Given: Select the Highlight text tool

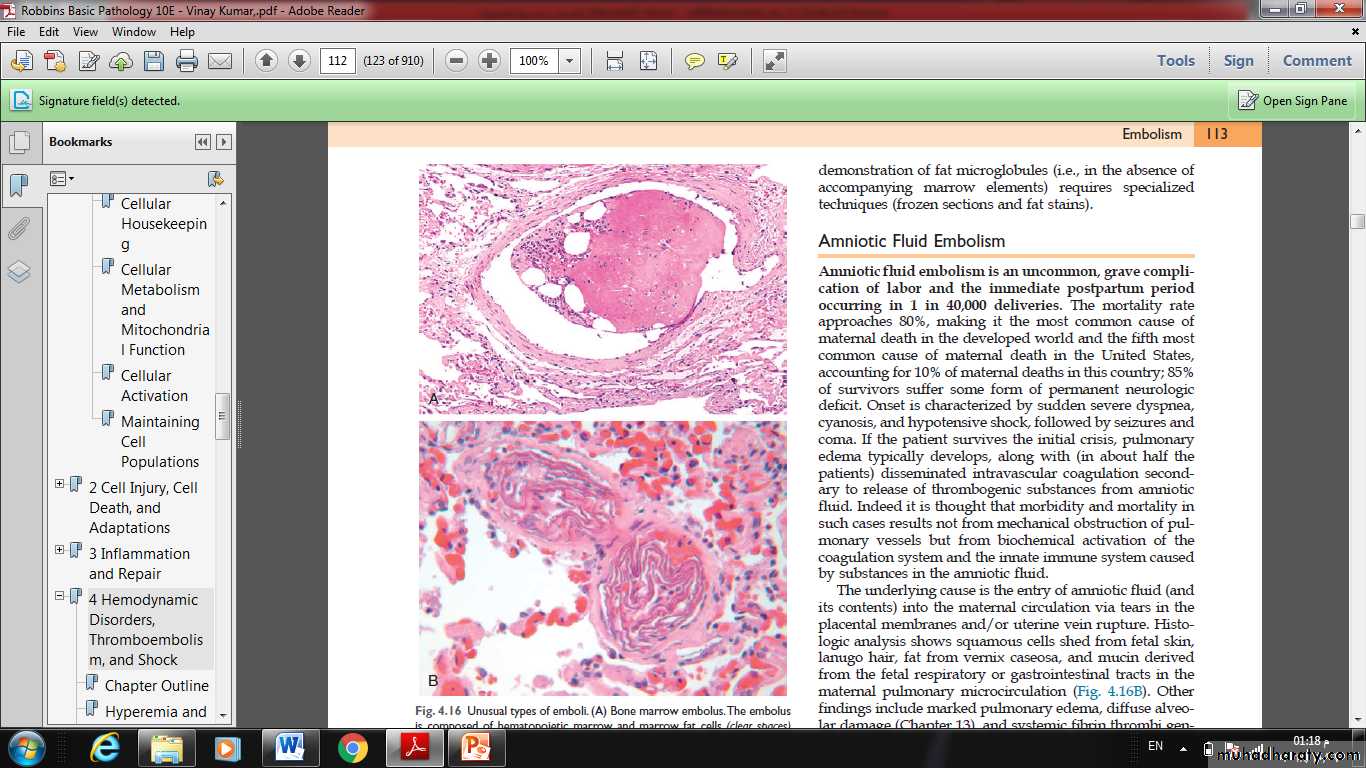Looking at the screenshot, I should 727,61.
